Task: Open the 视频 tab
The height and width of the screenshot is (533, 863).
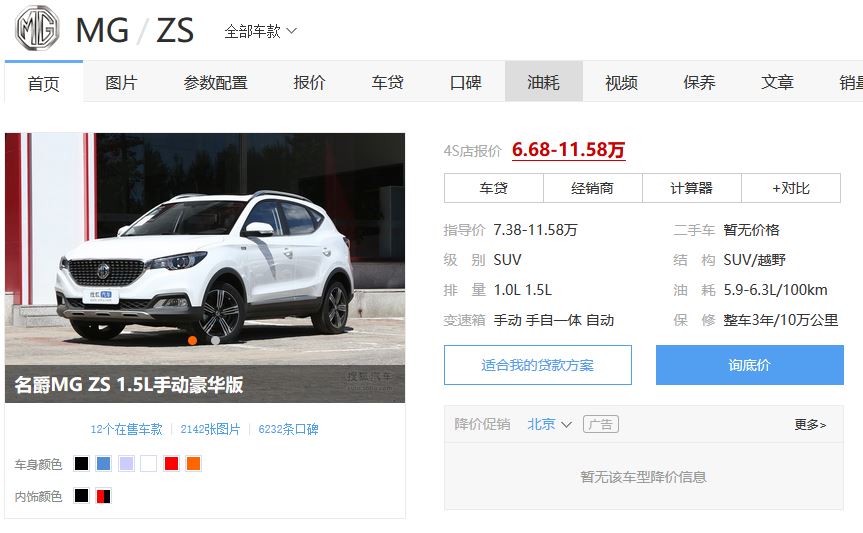Action: point(621,83)
